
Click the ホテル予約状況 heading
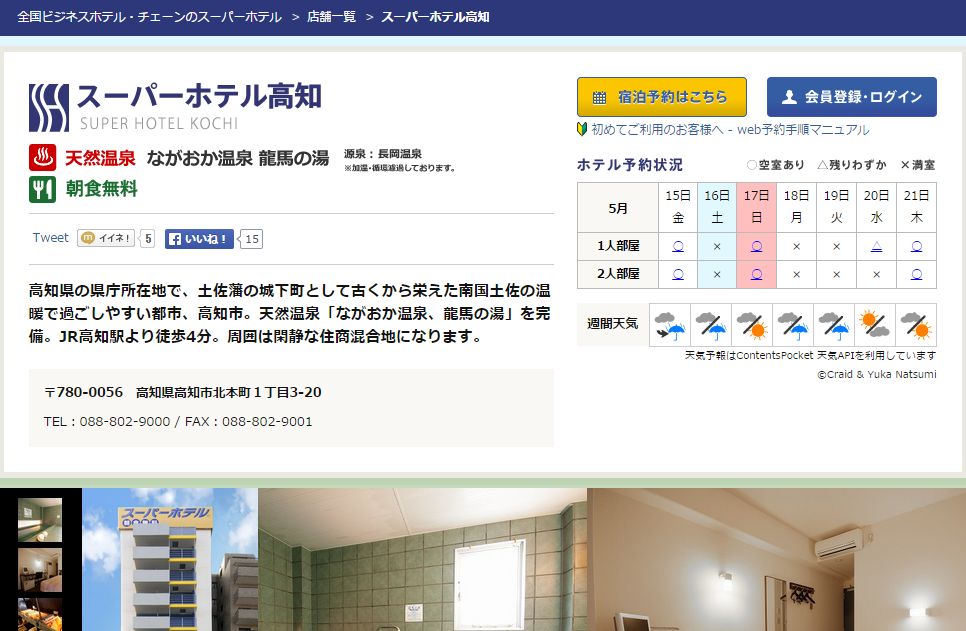pyautogui.click(x=630, y=165)
